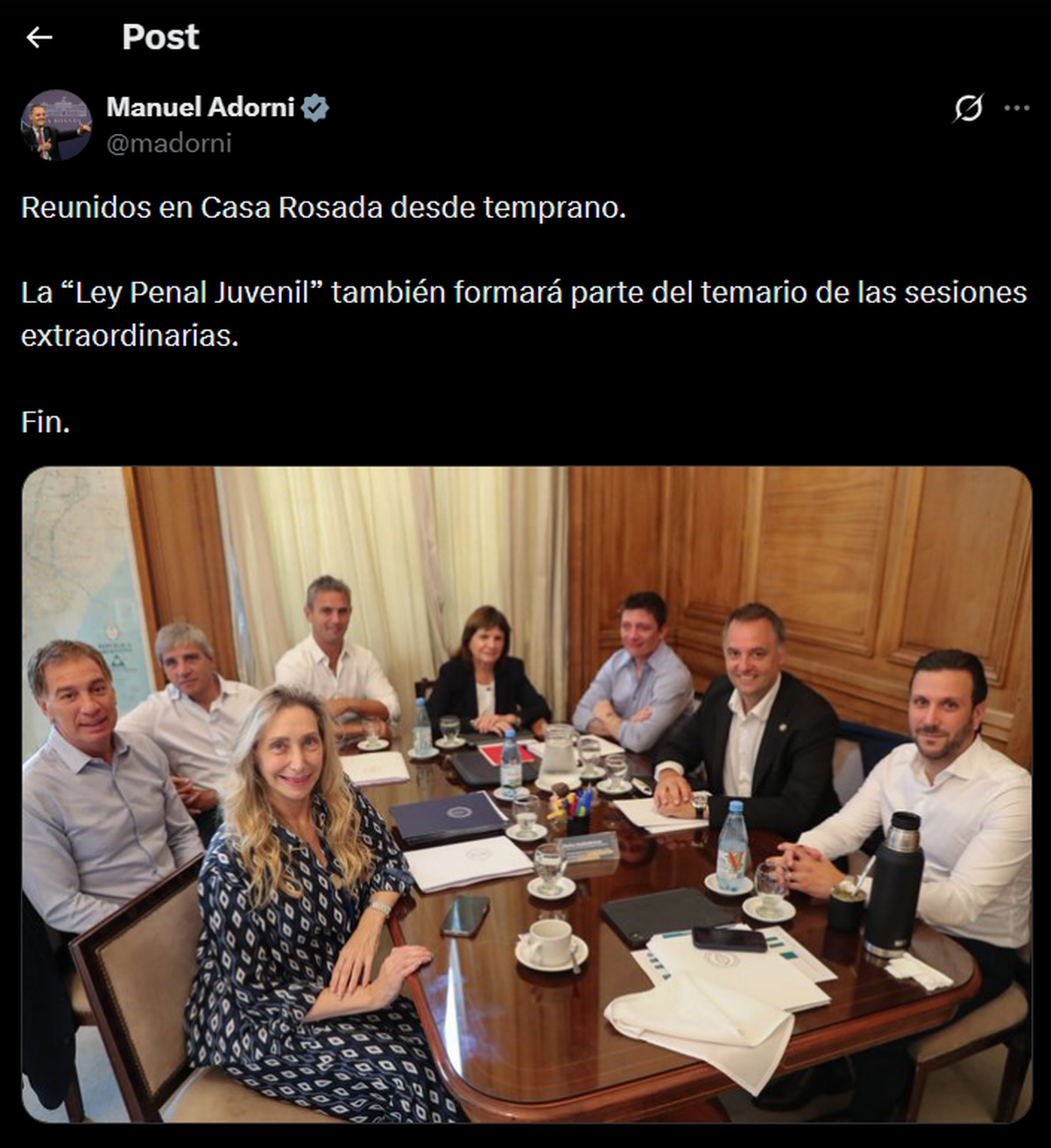Go back using the left arrow
The width and height of the screenshot is (1051, 1148).
(39, 37)
